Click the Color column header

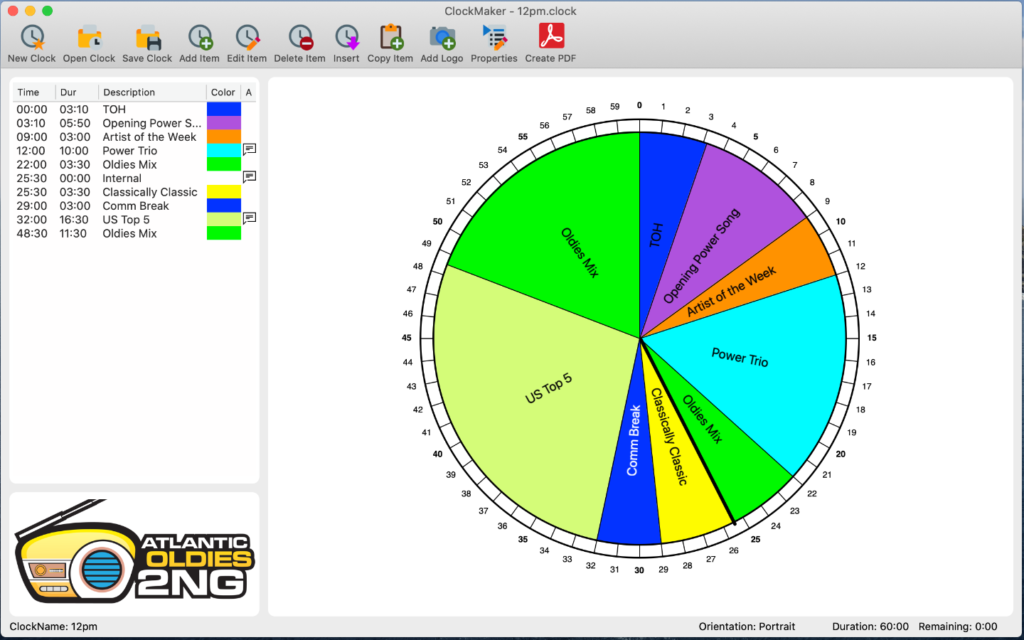[x=223, y=92]
